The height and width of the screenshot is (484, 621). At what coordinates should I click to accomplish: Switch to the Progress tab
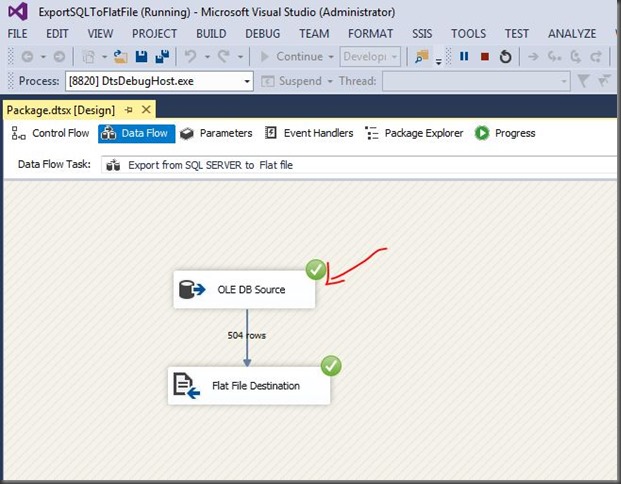[505, 133]
